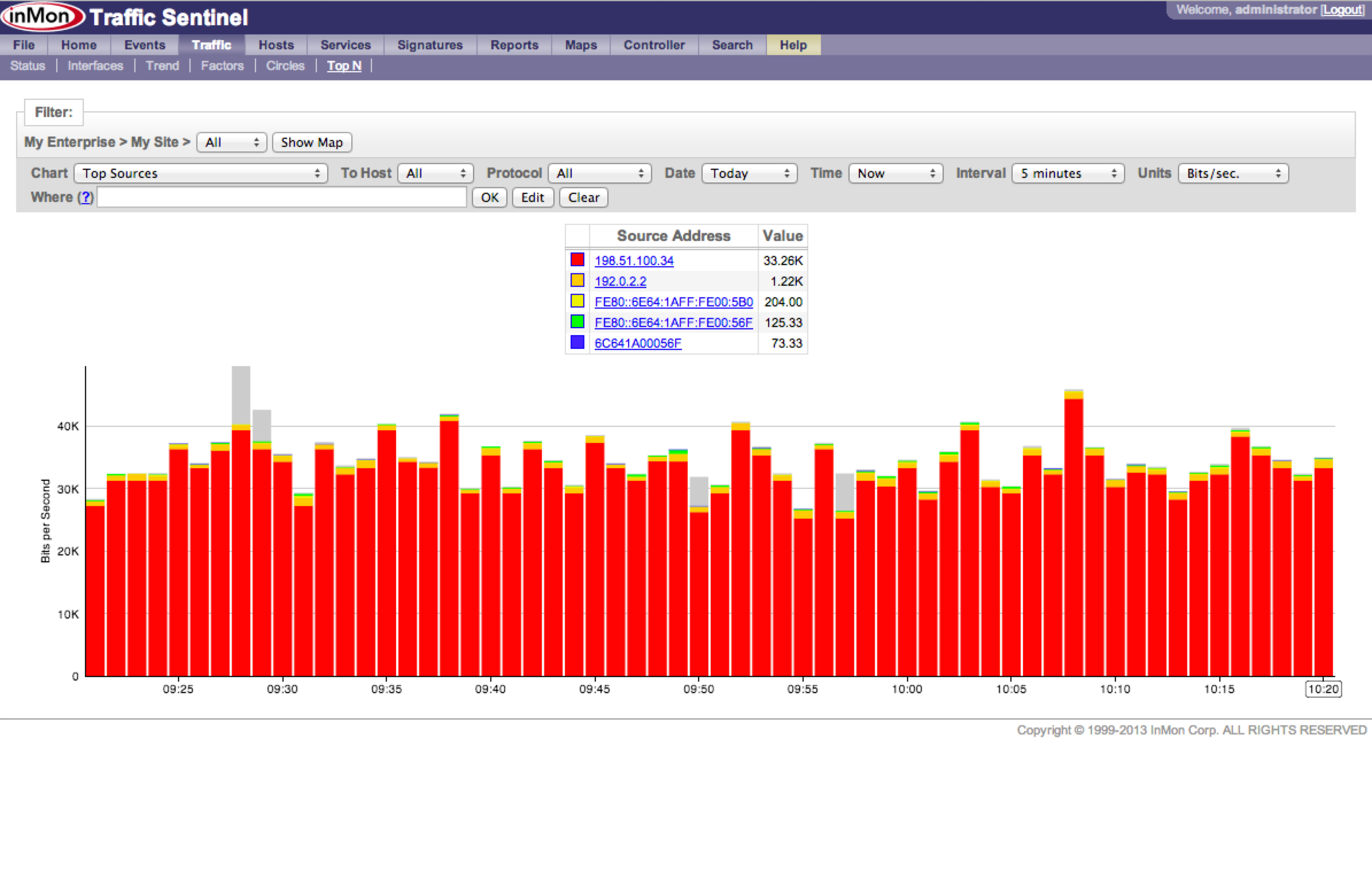Click the green legend swatch for FE00:56F
The image size is (1372, 871).
click(x=577, y=322)
